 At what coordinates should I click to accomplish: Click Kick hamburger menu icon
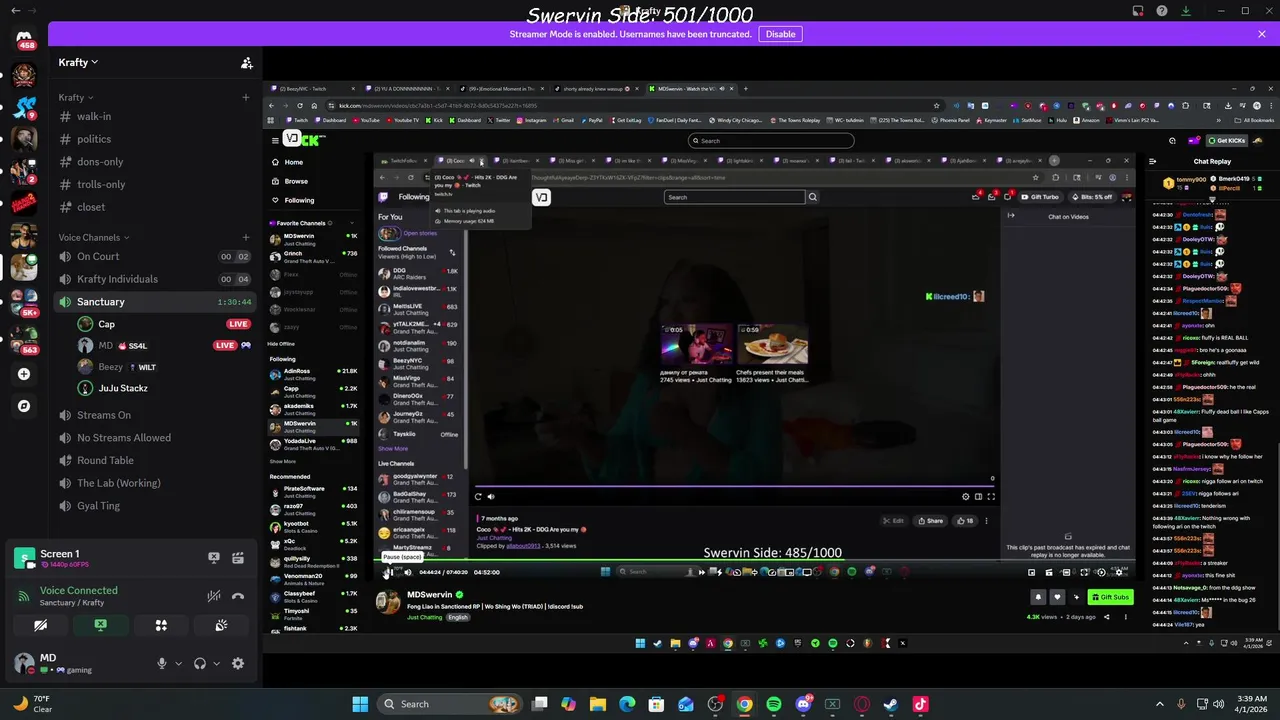(x=275, y=140)
